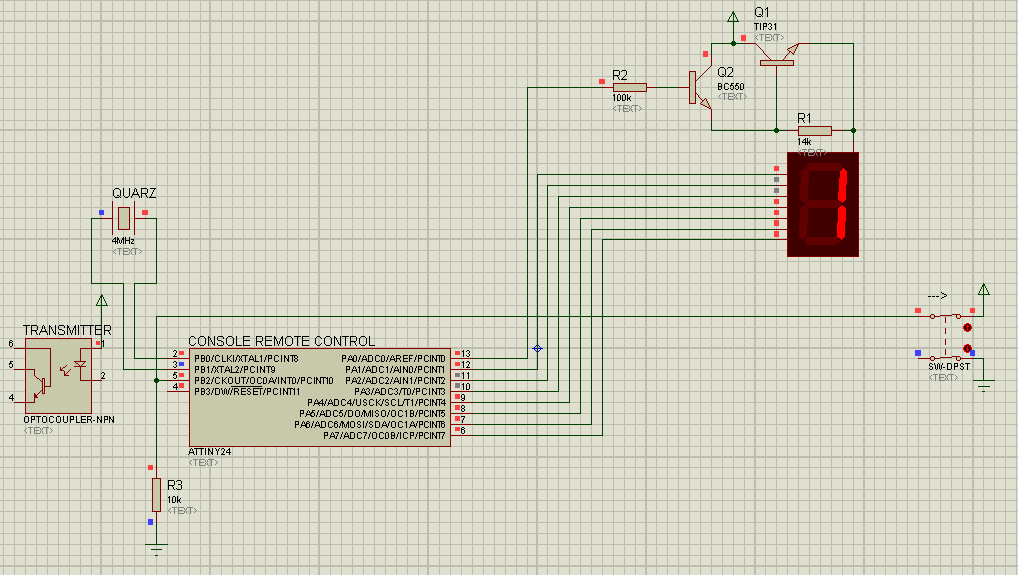The width and height of the screenshot is (1018, 575).
Task: Select the Q2 BC550 transistor symbol
Action: pos(699,88)
